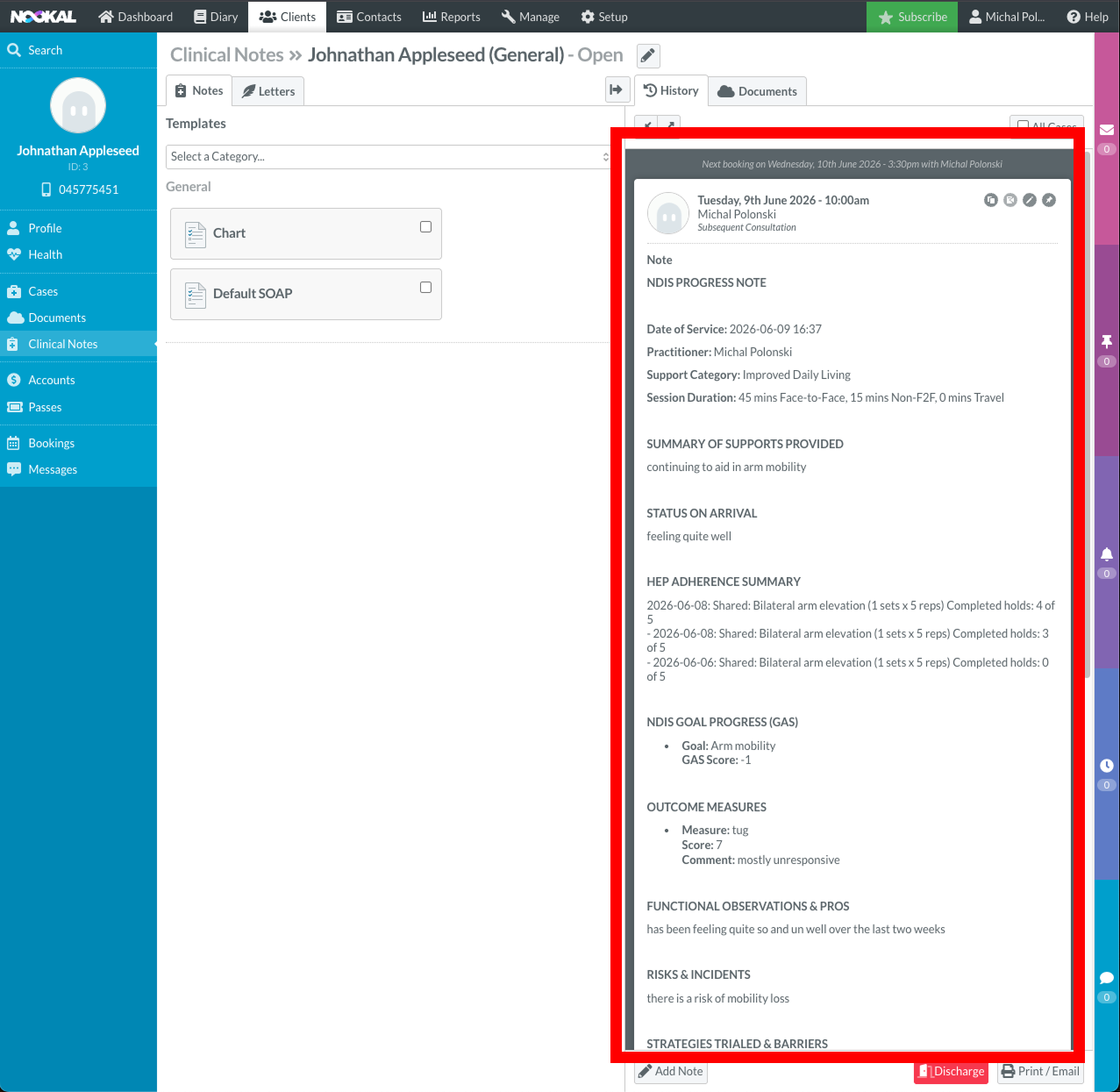
Task: Open Documents in the client sidebar
Action: (78, 318)
